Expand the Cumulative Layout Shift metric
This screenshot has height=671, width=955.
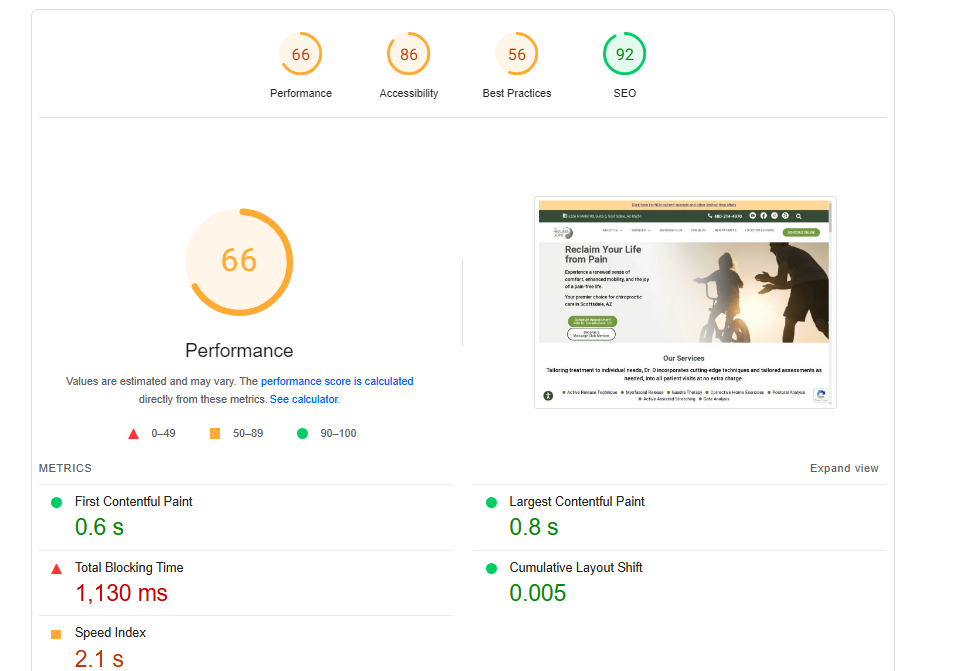(x=576, y=567)
